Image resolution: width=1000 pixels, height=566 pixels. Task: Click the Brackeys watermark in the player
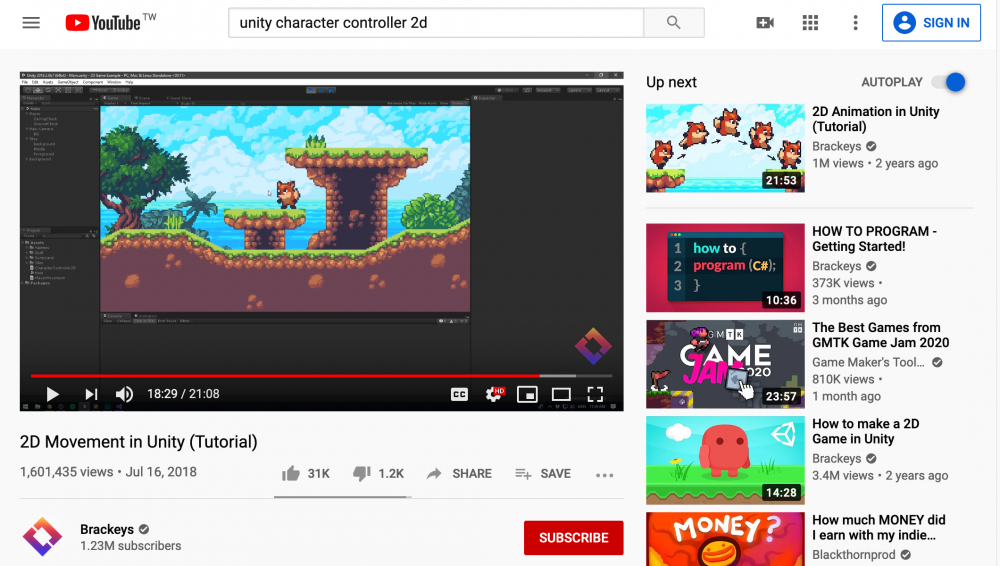(593, 346)
